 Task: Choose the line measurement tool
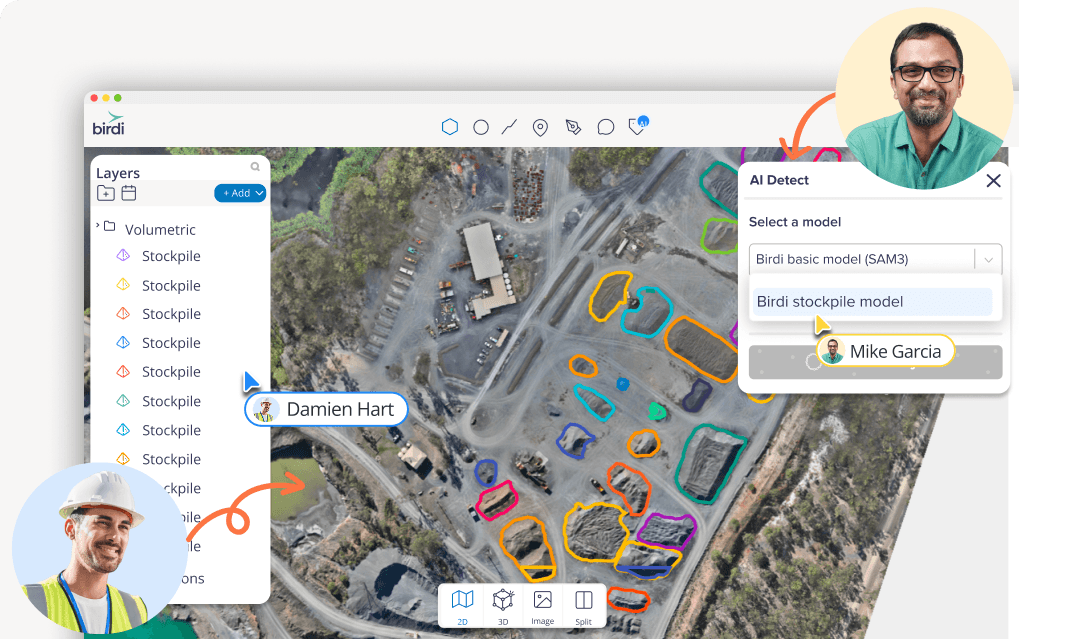pos(509,127)
